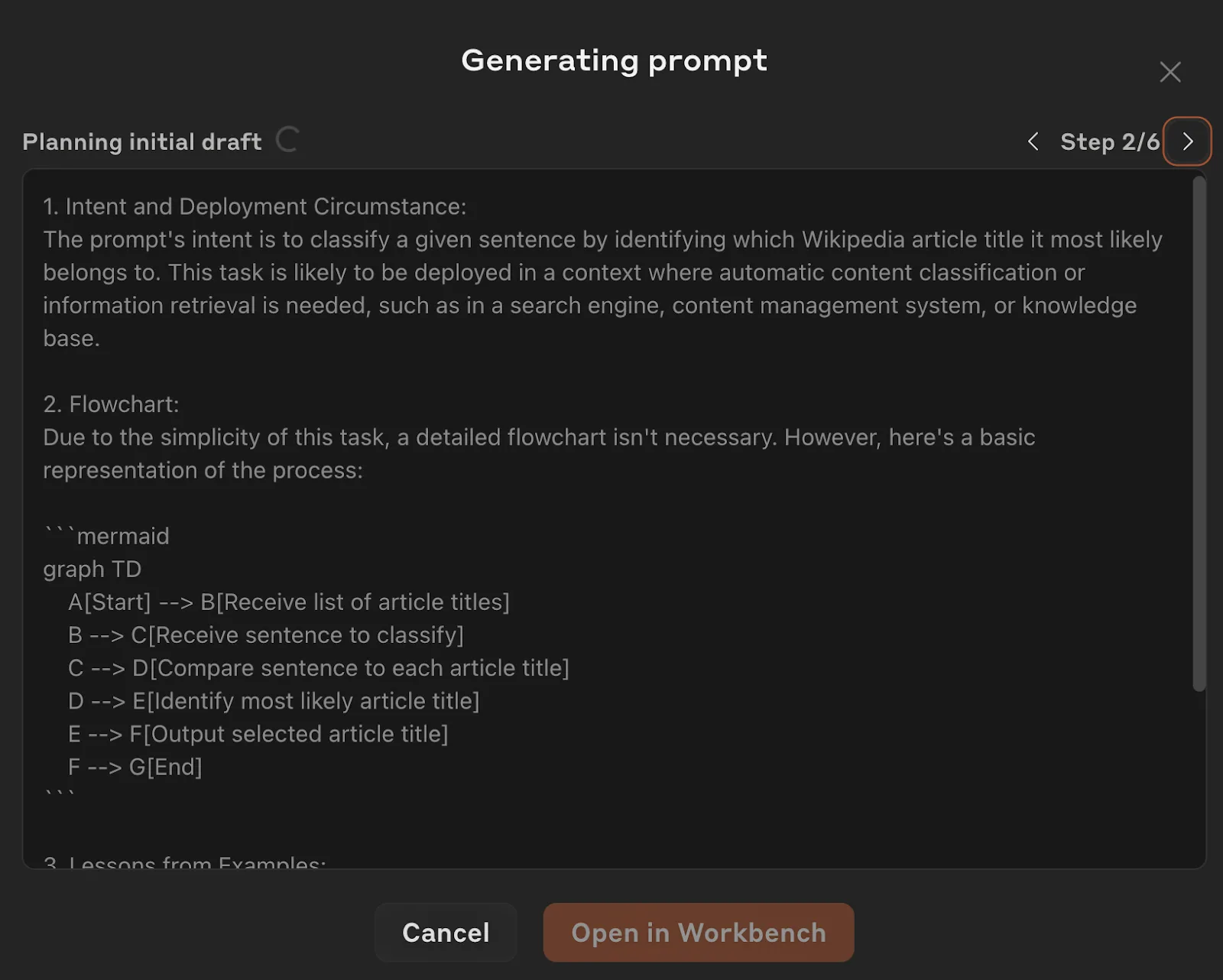Dismiss the Generating prompt dialog with X
This screenshot has height=980, width=1223.
click(x=1170, y=71)
